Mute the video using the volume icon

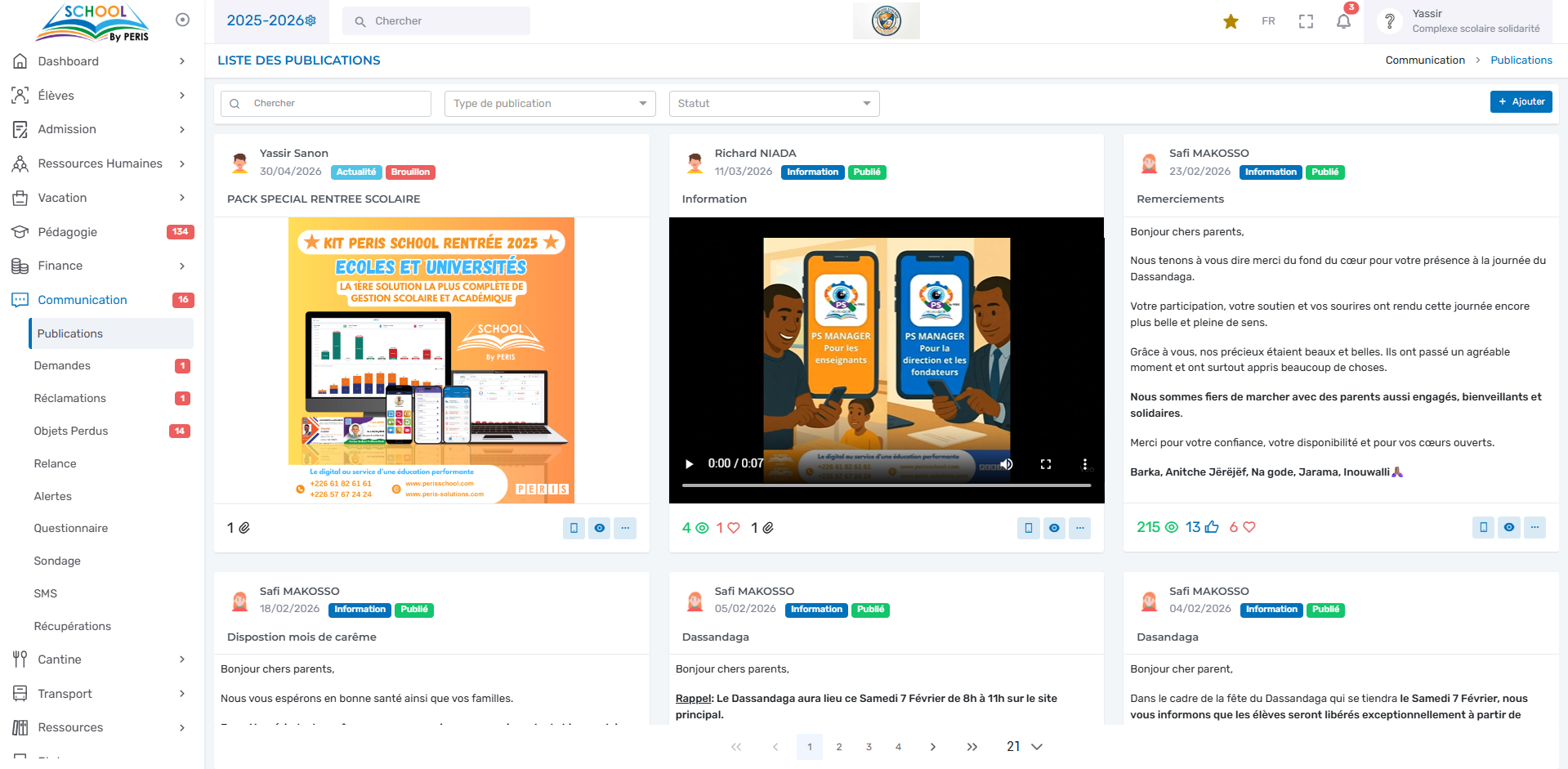pyautogui.click(x=1007, y=463)
